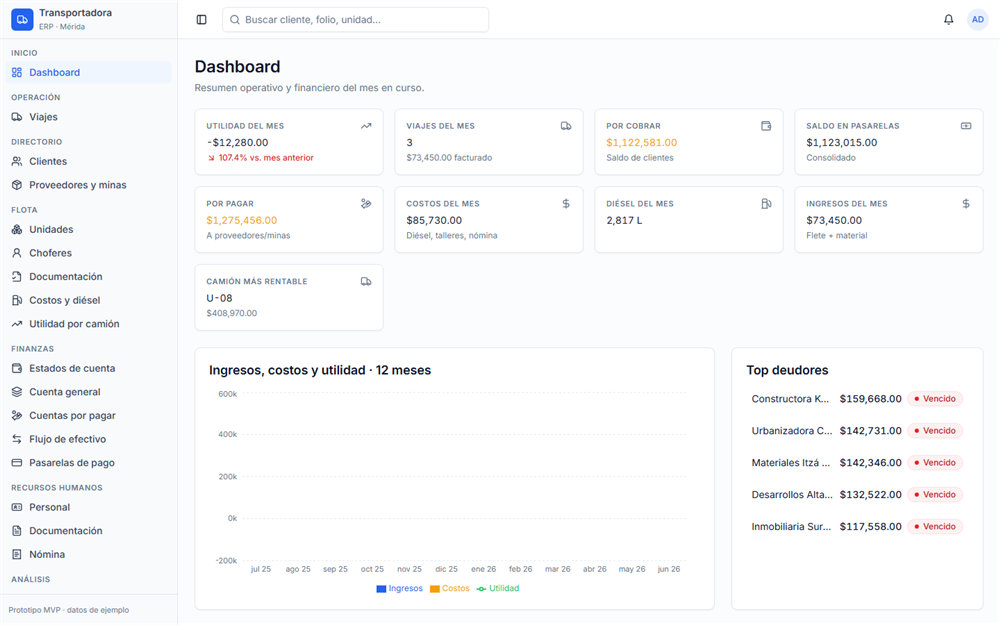Image resolution: width=1000 pixels, height=625 pixels.
Task: Click the trend icon on Utilidad del mes card
Action: tap(366, 126)
